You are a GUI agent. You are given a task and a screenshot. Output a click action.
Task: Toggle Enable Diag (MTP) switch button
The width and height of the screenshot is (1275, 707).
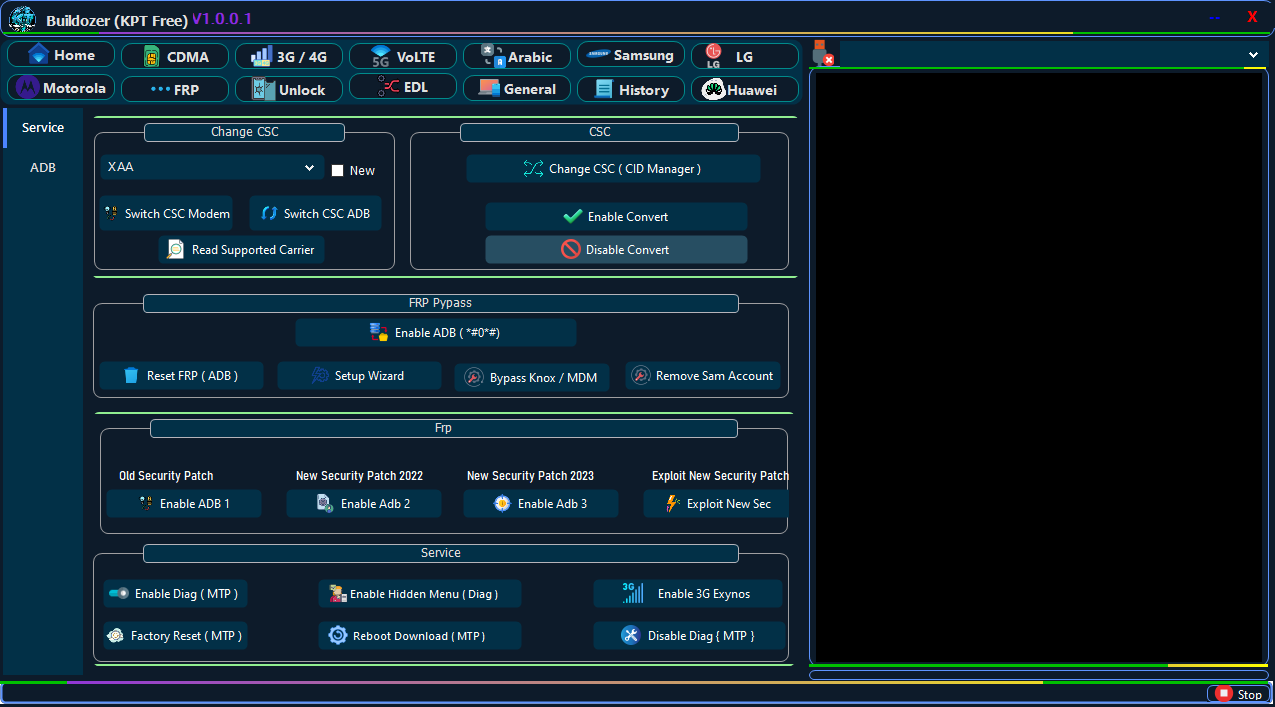pyautogui.click(x=175, y=594)
